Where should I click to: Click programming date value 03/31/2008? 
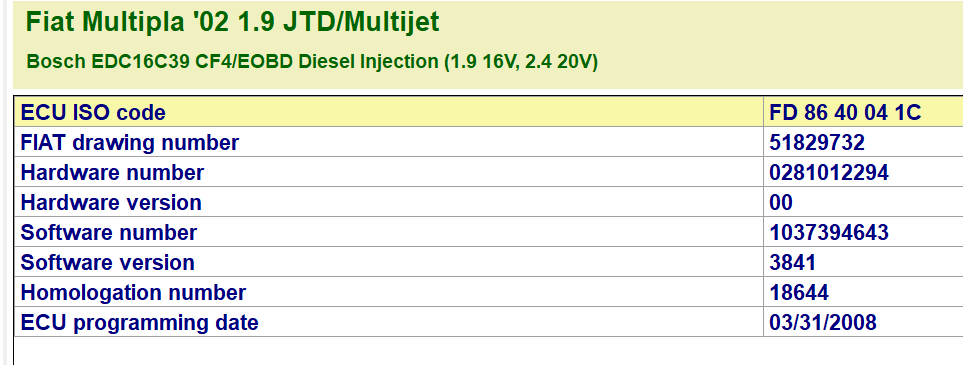pyautogui.click(x=823, y=323)
